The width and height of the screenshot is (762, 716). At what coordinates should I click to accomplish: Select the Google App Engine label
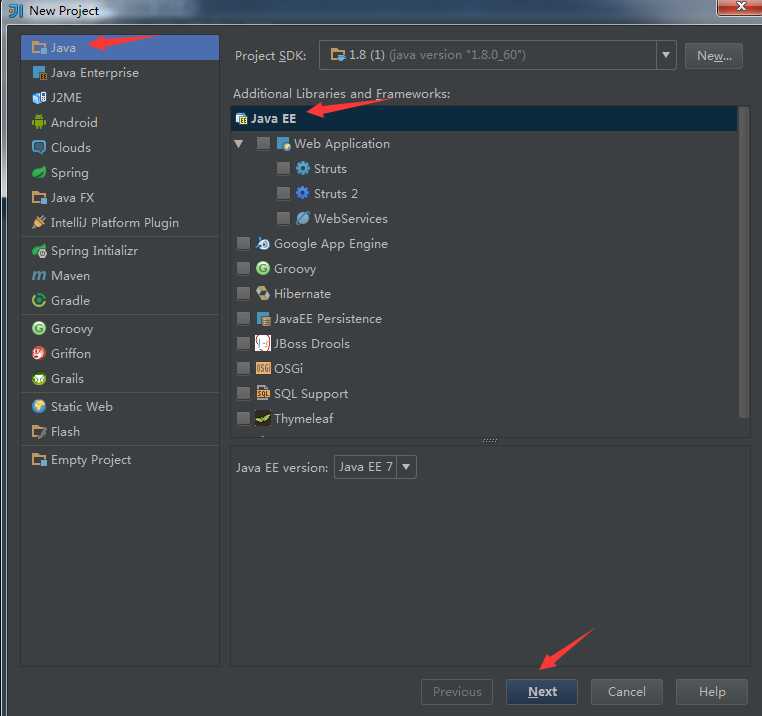click(x=331, y=244)
